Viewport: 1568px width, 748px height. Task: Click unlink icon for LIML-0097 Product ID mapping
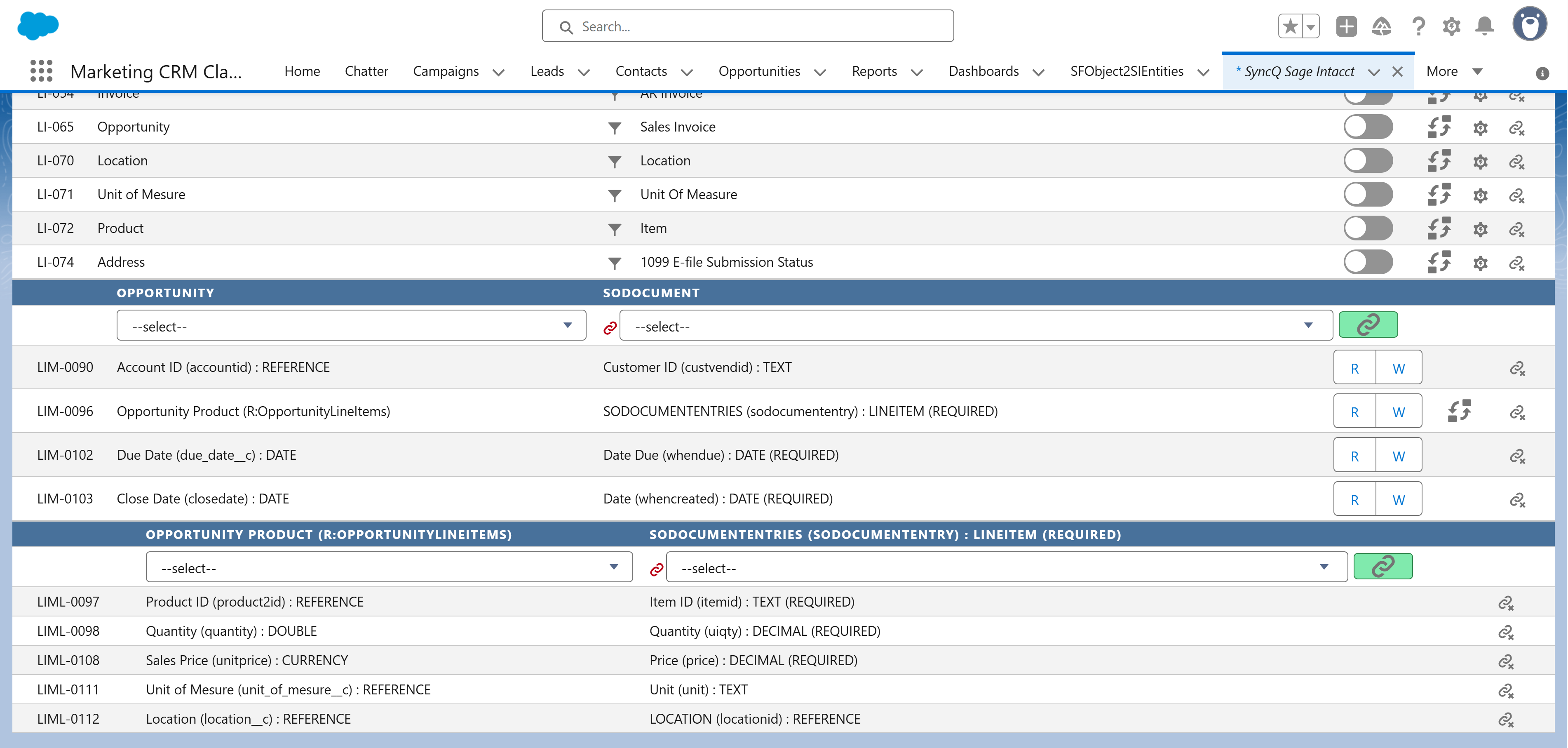click(1505, 603)
